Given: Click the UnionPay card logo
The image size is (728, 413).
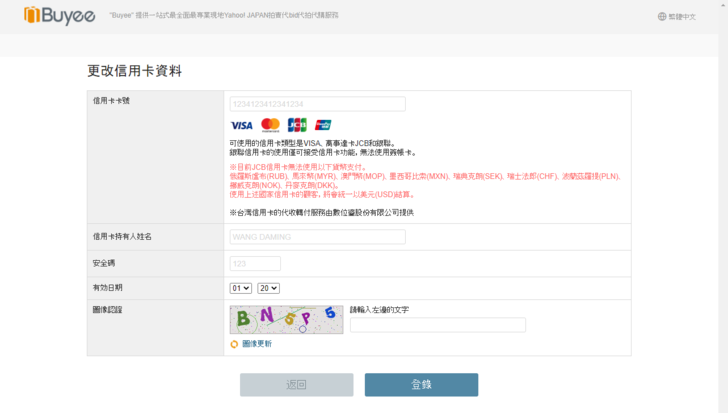Looking at the screenshot, I should (323, 125).
